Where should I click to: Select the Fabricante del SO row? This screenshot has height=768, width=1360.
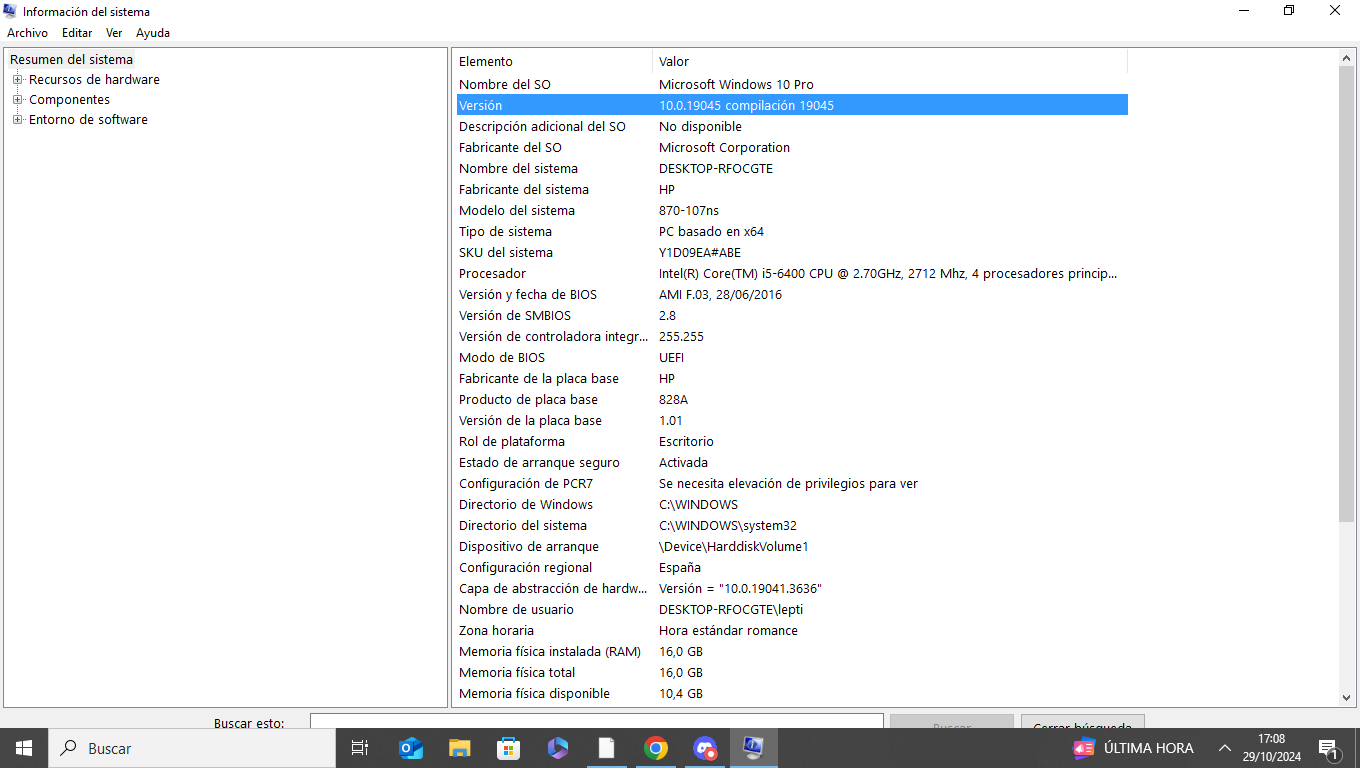(x=792, y=148)
